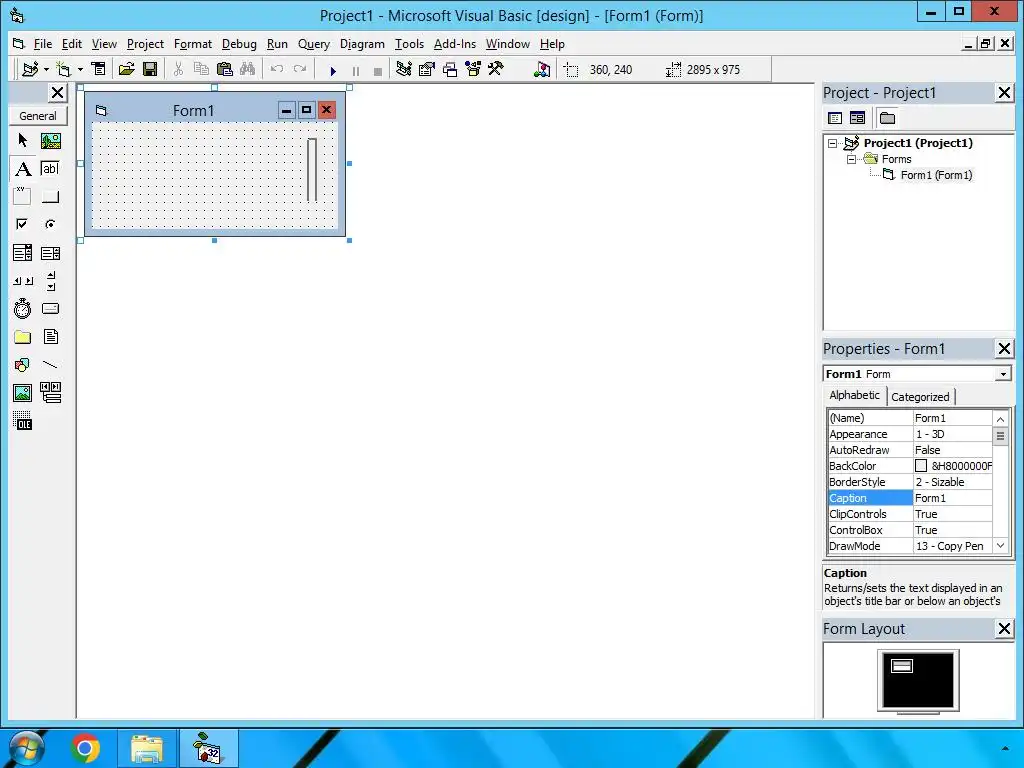Image resolution: width=1024 pixels, height=768 pixels.
Task: Select the PictureBox control tool
Action: click(x=50, y=140)
